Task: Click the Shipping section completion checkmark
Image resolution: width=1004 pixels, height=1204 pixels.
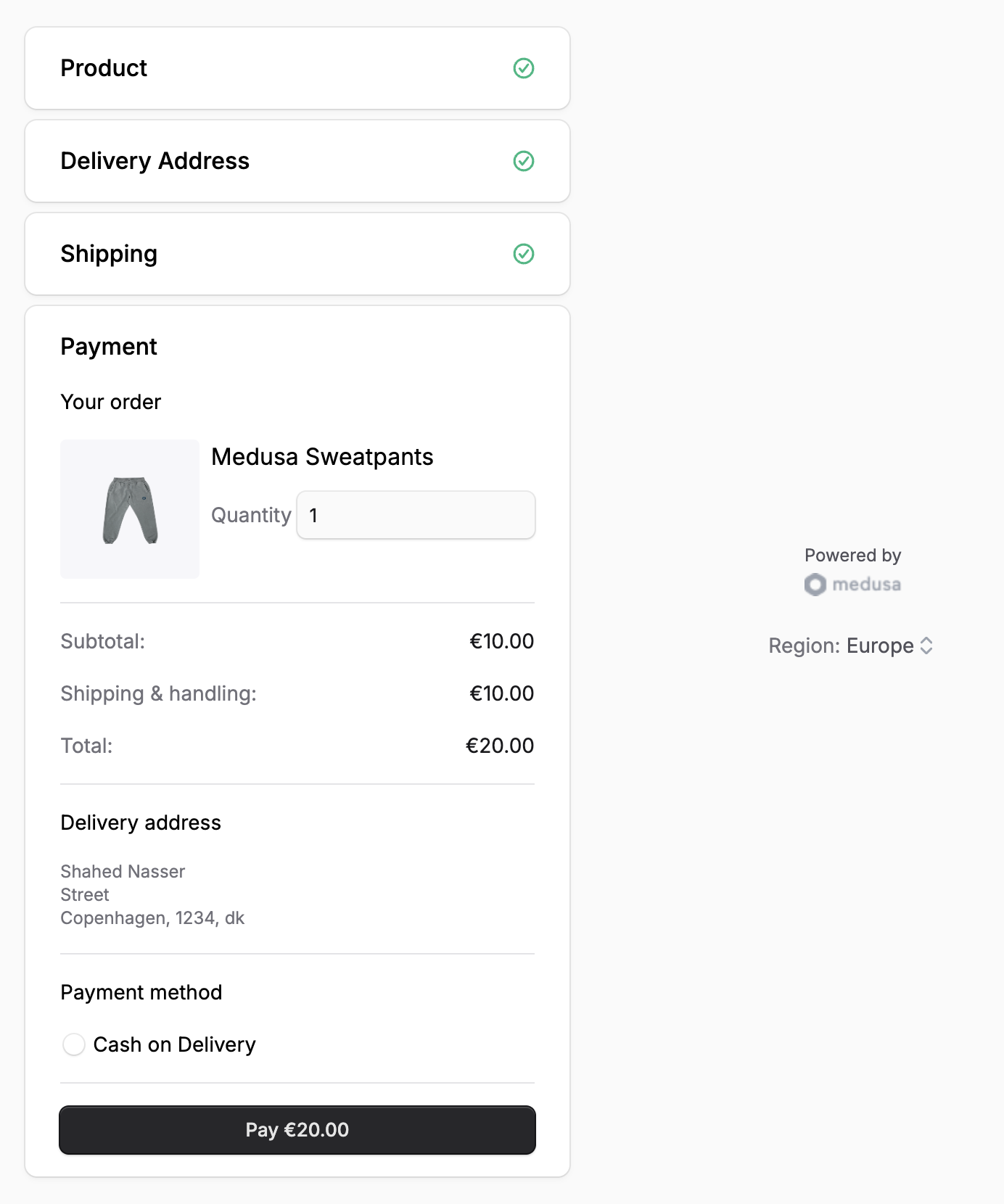Action: [x=524, y=254]
